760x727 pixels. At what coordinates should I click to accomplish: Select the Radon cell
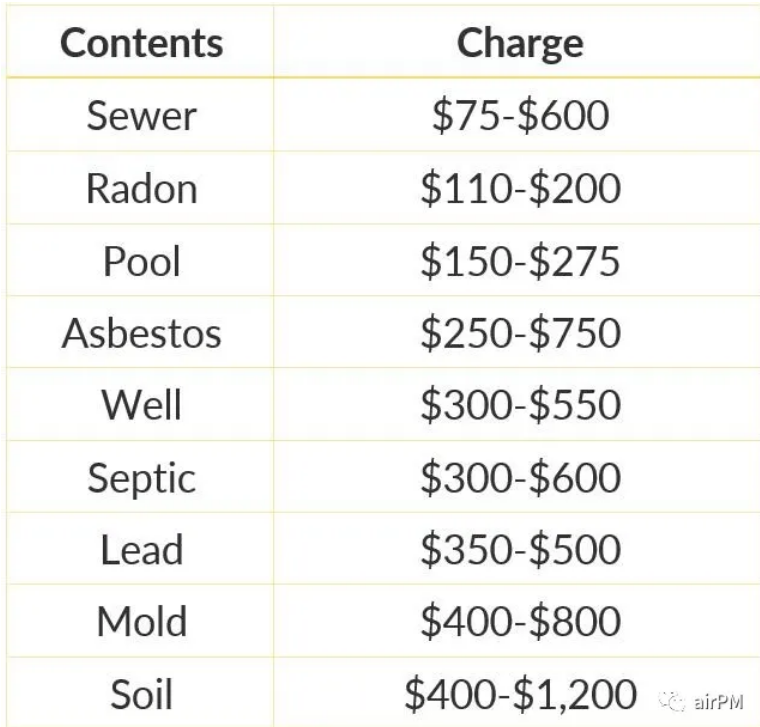click(142, 188)
